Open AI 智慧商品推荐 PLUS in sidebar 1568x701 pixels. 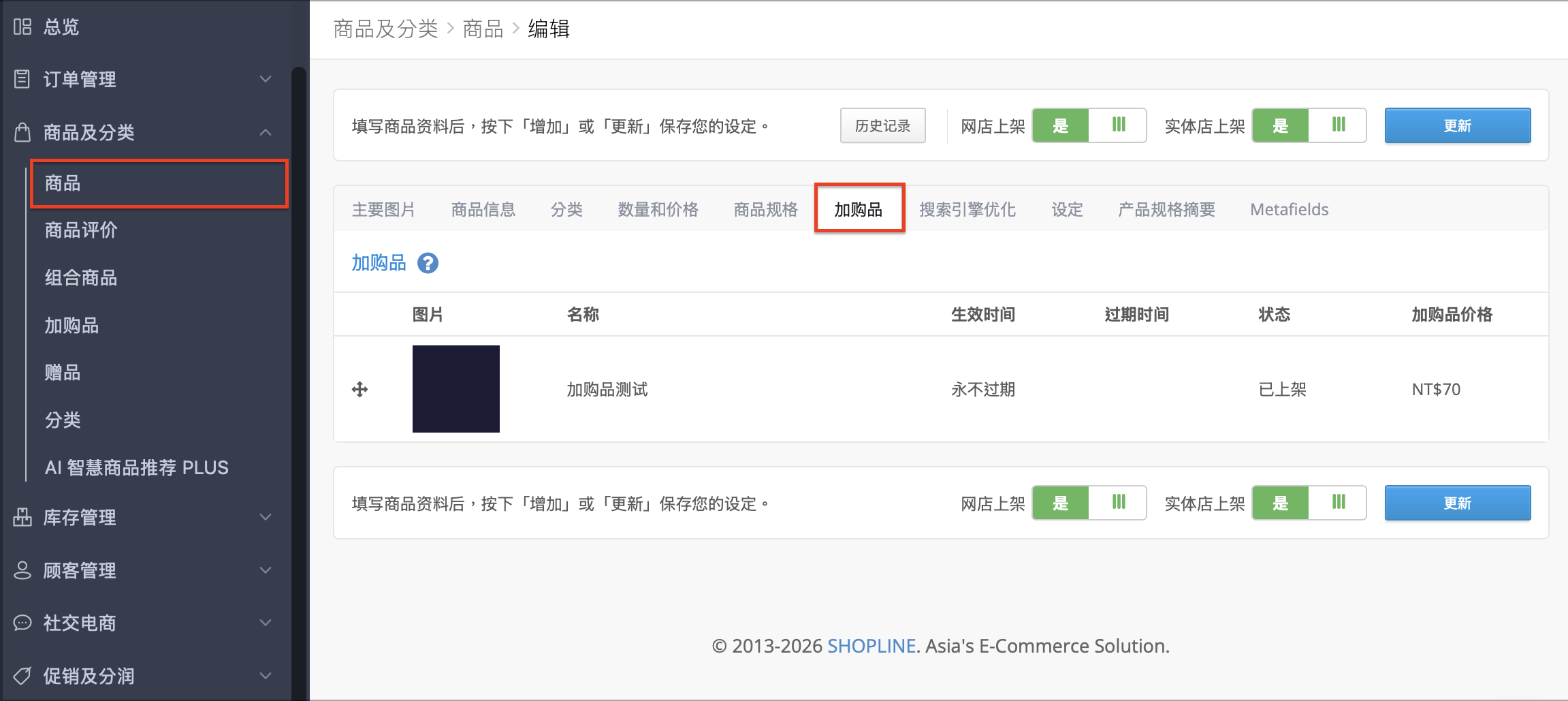(x=137, y=467)
